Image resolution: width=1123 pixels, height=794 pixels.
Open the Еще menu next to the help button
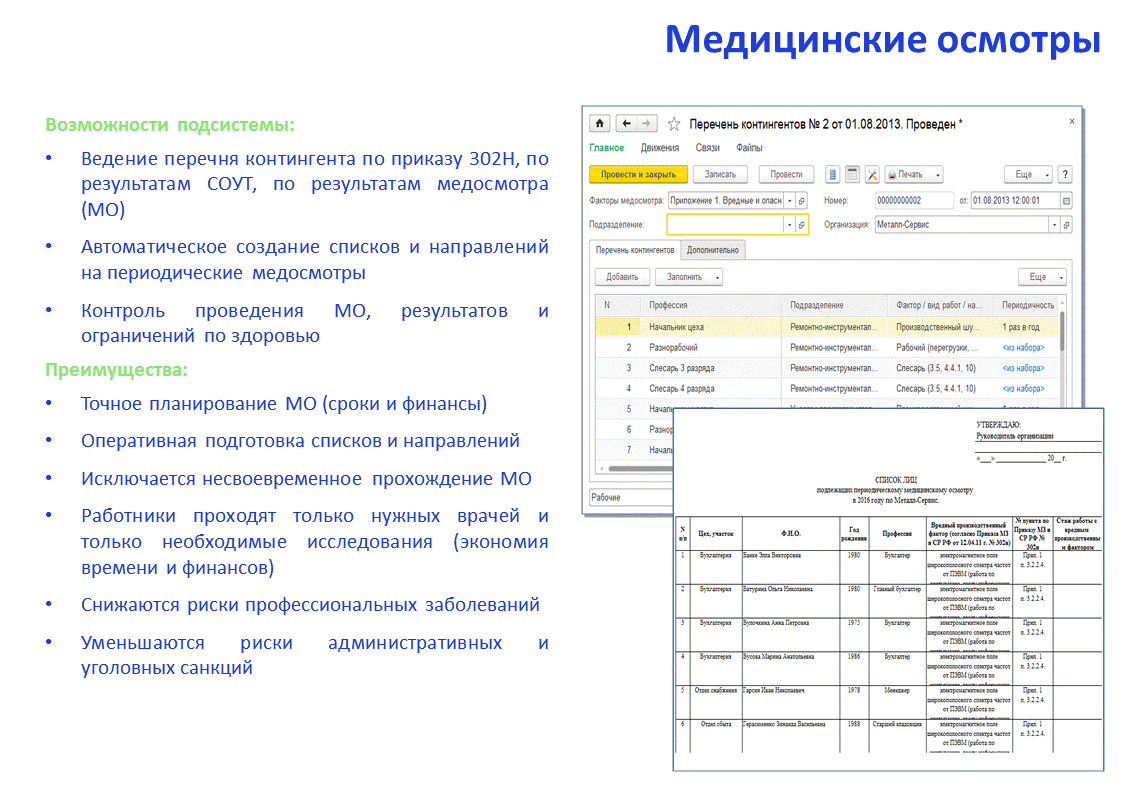tap(1028, 174)
